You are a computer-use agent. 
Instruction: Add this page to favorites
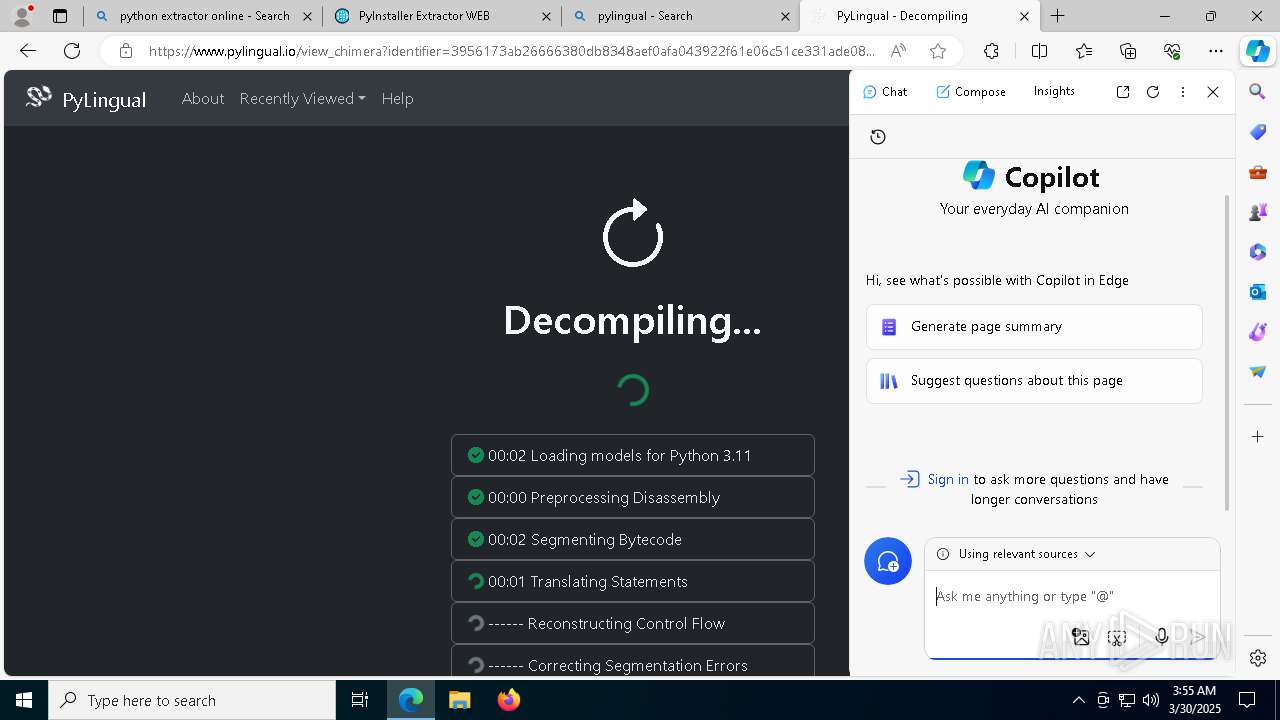pos(937,51)
